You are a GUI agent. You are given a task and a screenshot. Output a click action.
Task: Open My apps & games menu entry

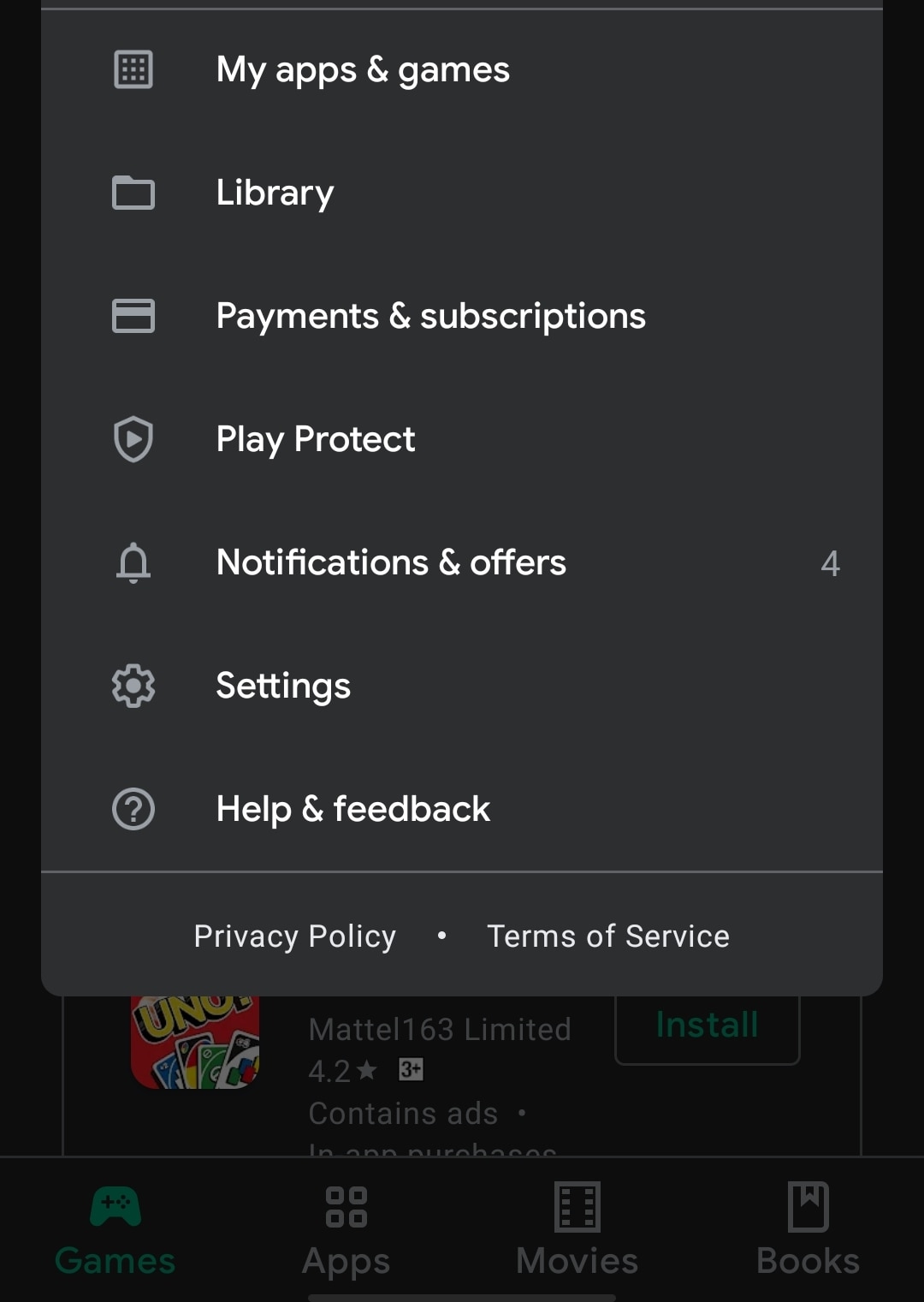click(x=363, y=69)
